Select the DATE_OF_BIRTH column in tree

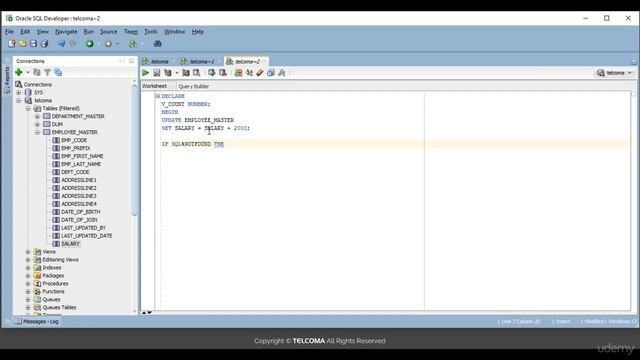pyautogui.click(x=80, y=212)
